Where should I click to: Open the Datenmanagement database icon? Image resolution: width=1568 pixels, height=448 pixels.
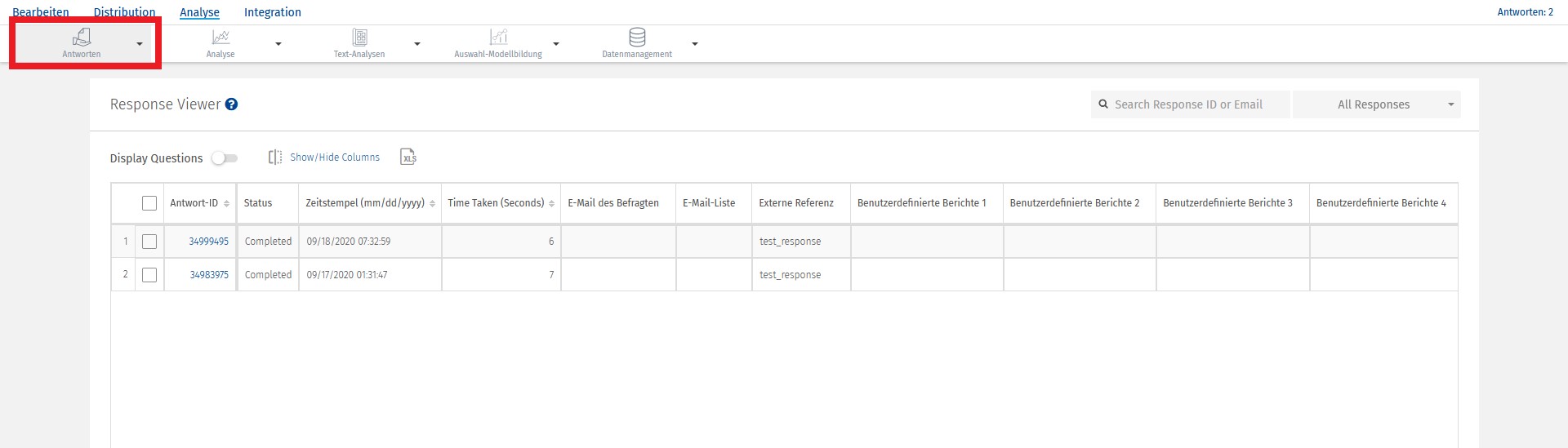click(x=637, y=38)
